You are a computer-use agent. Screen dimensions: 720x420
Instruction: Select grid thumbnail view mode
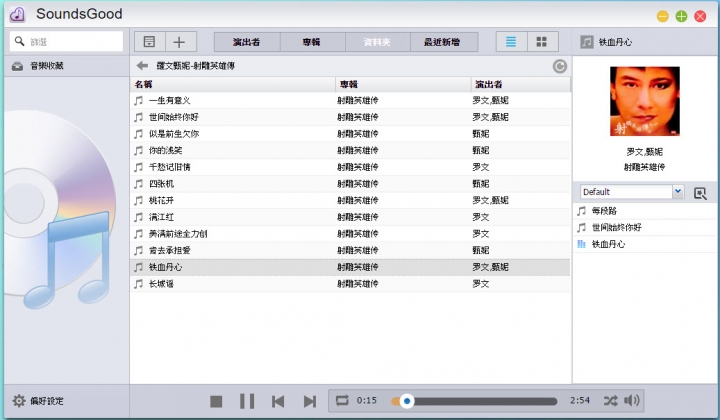pos(542,42)
